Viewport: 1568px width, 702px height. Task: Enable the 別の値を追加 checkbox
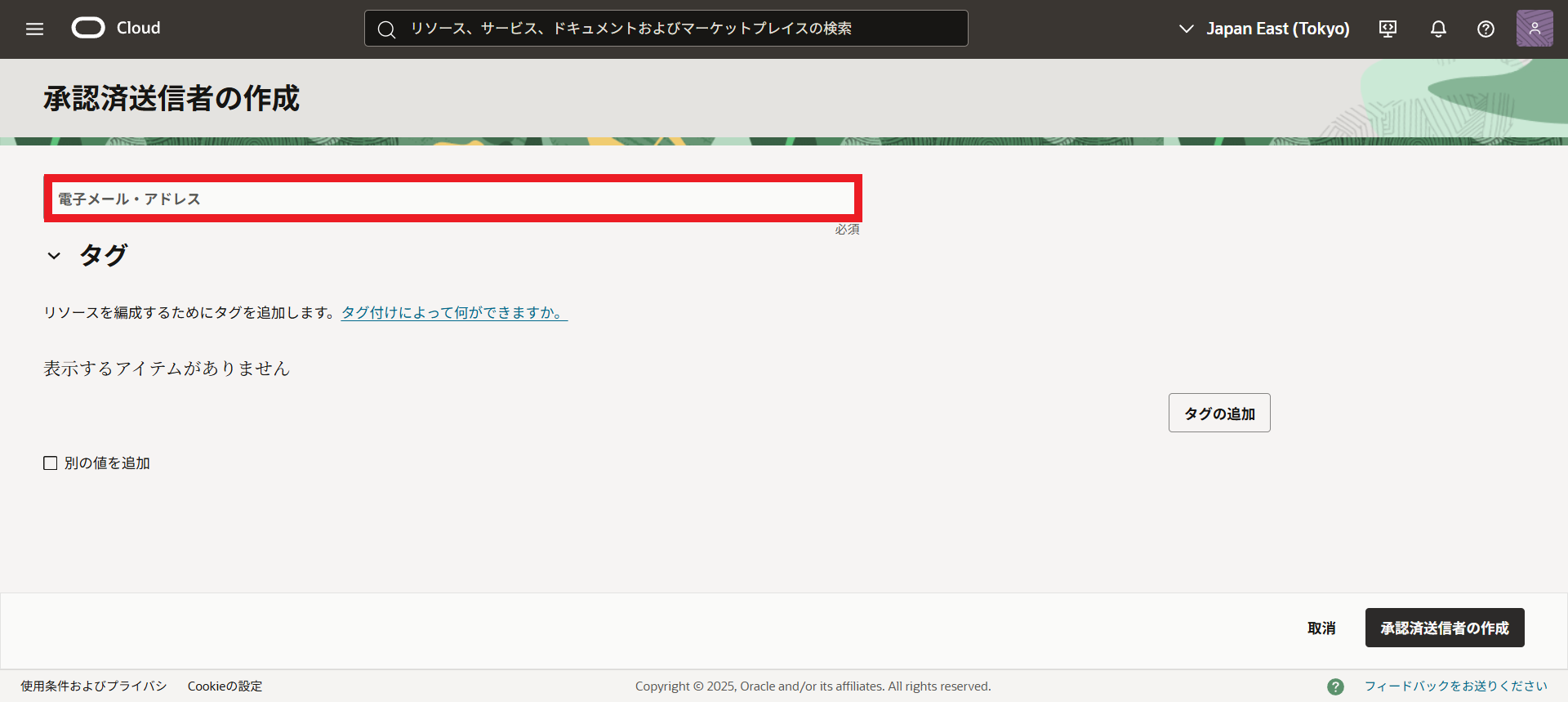coord(51,463)
